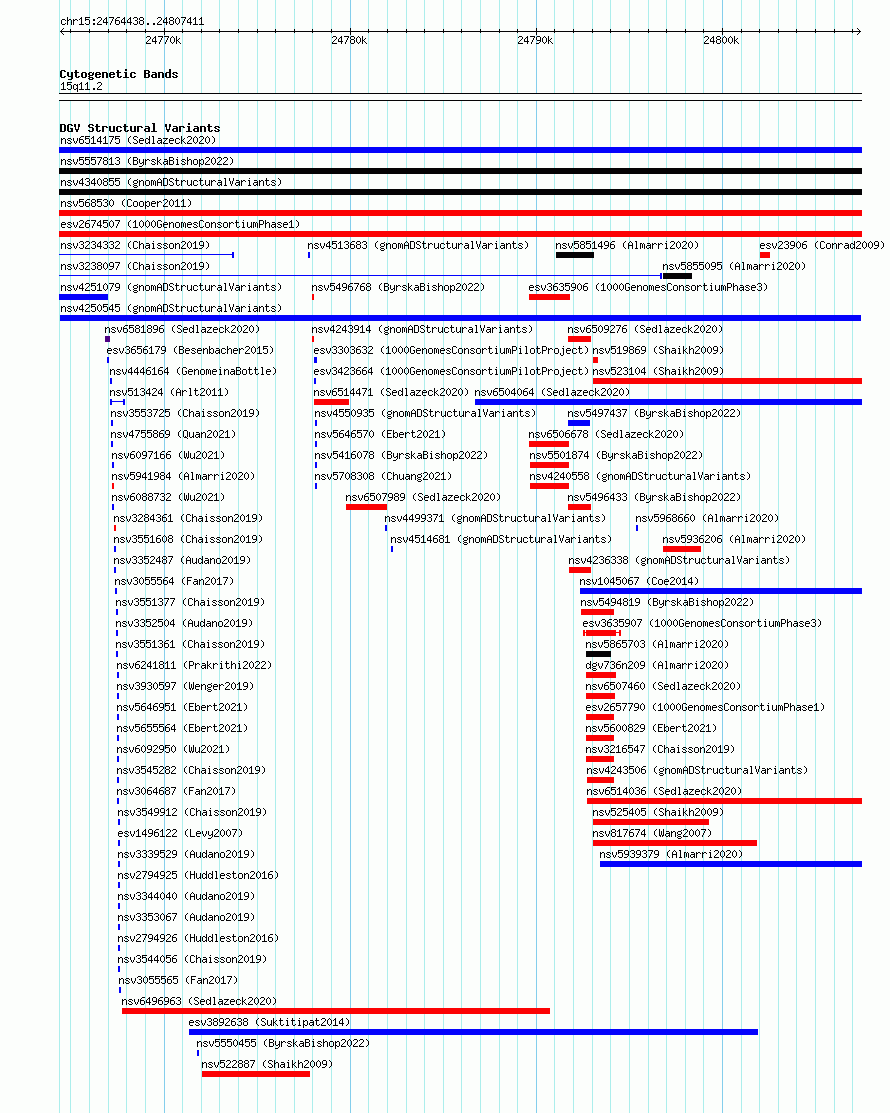Click nsv5865703 (Almarri2020) black bar
This screenshot has height=1113, width=890.
pyautogui.click(x=598, y=654)
